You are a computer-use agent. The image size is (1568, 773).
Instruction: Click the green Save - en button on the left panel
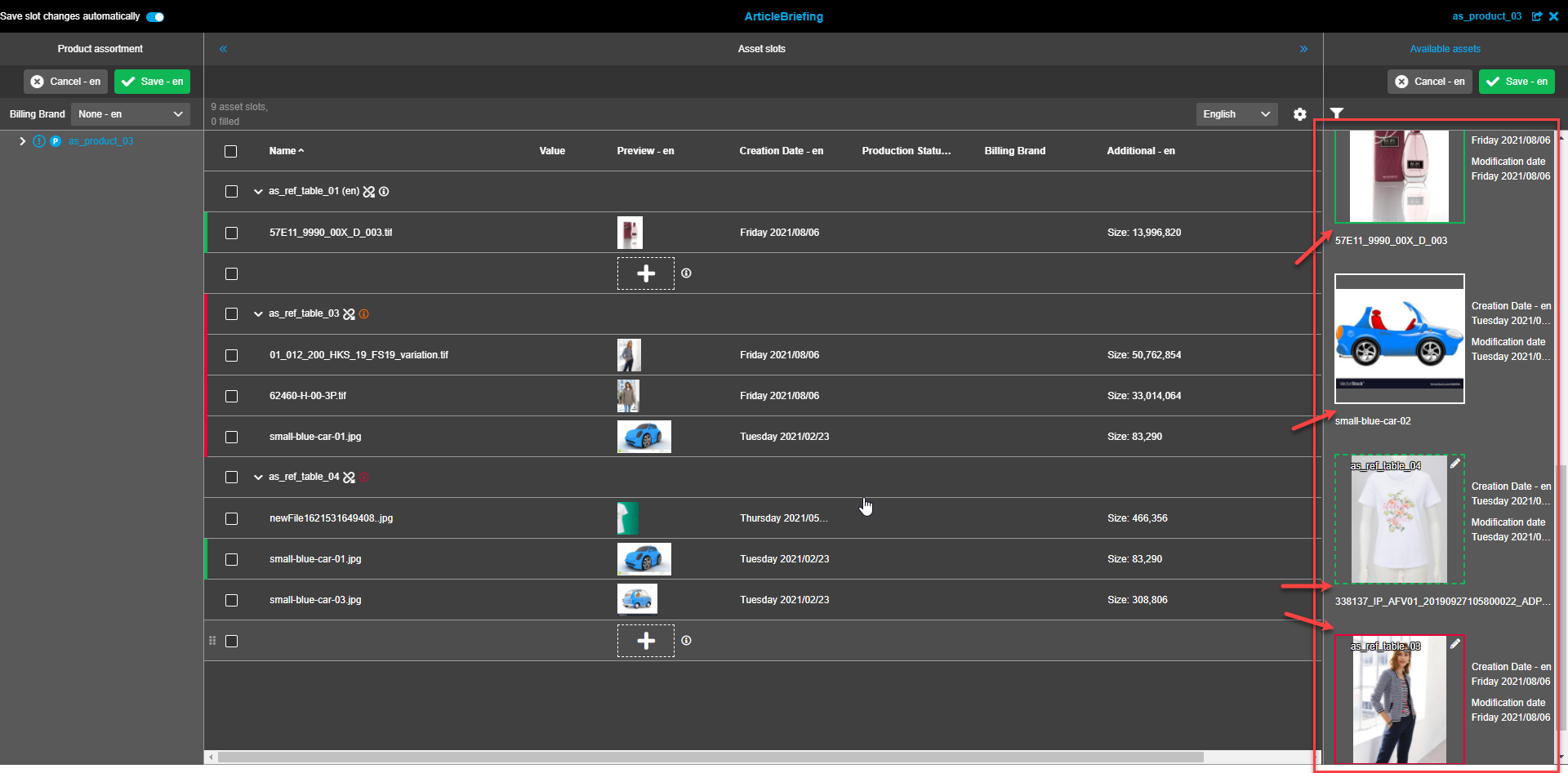tap(152, 82)
